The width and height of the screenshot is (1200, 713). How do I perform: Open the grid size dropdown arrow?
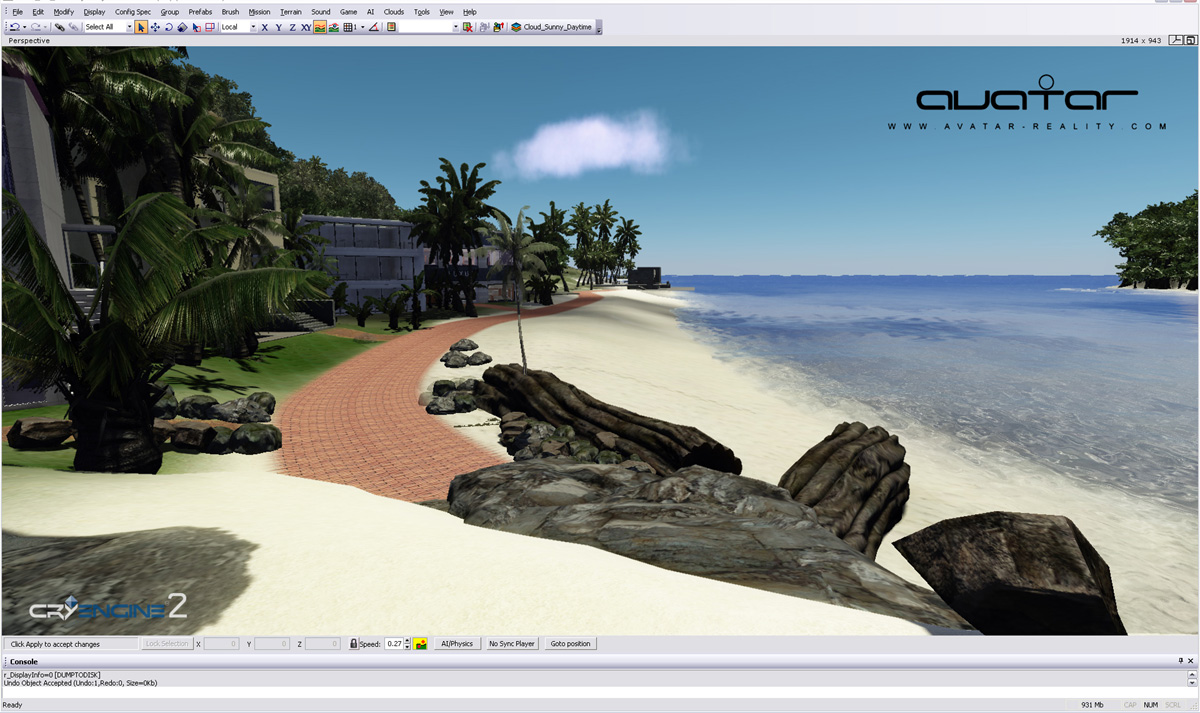click(362, 27)
